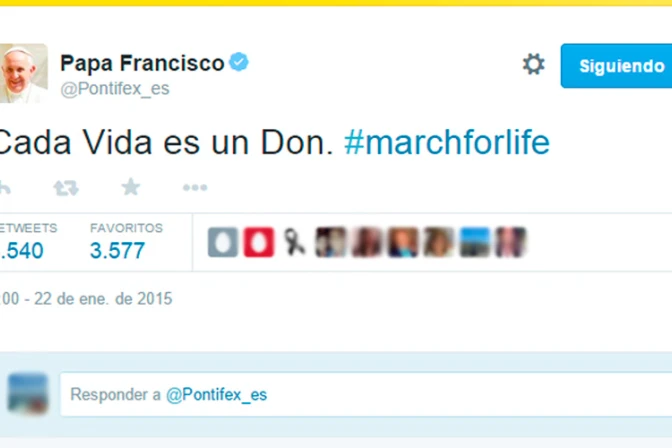
Task: Click the red egg avatar
Action: coord(258,242)
